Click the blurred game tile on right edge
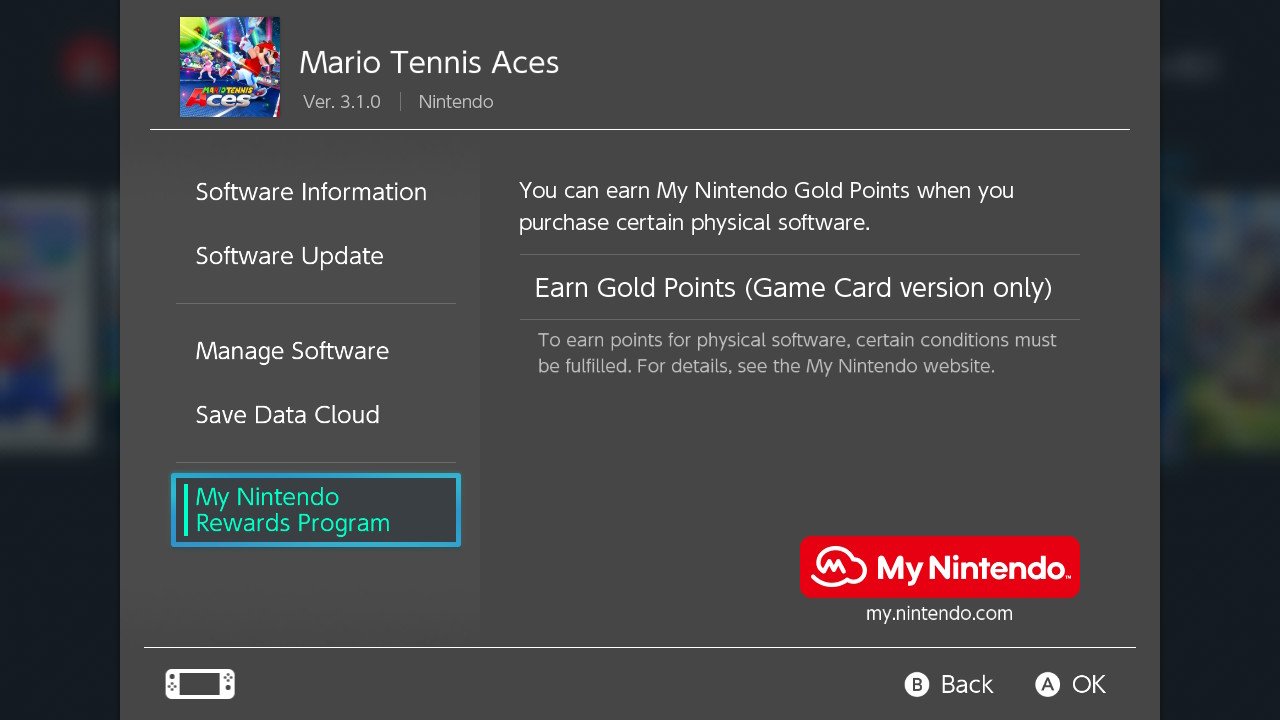This screenshot has height=720, width=1280. coord(1220,320)
